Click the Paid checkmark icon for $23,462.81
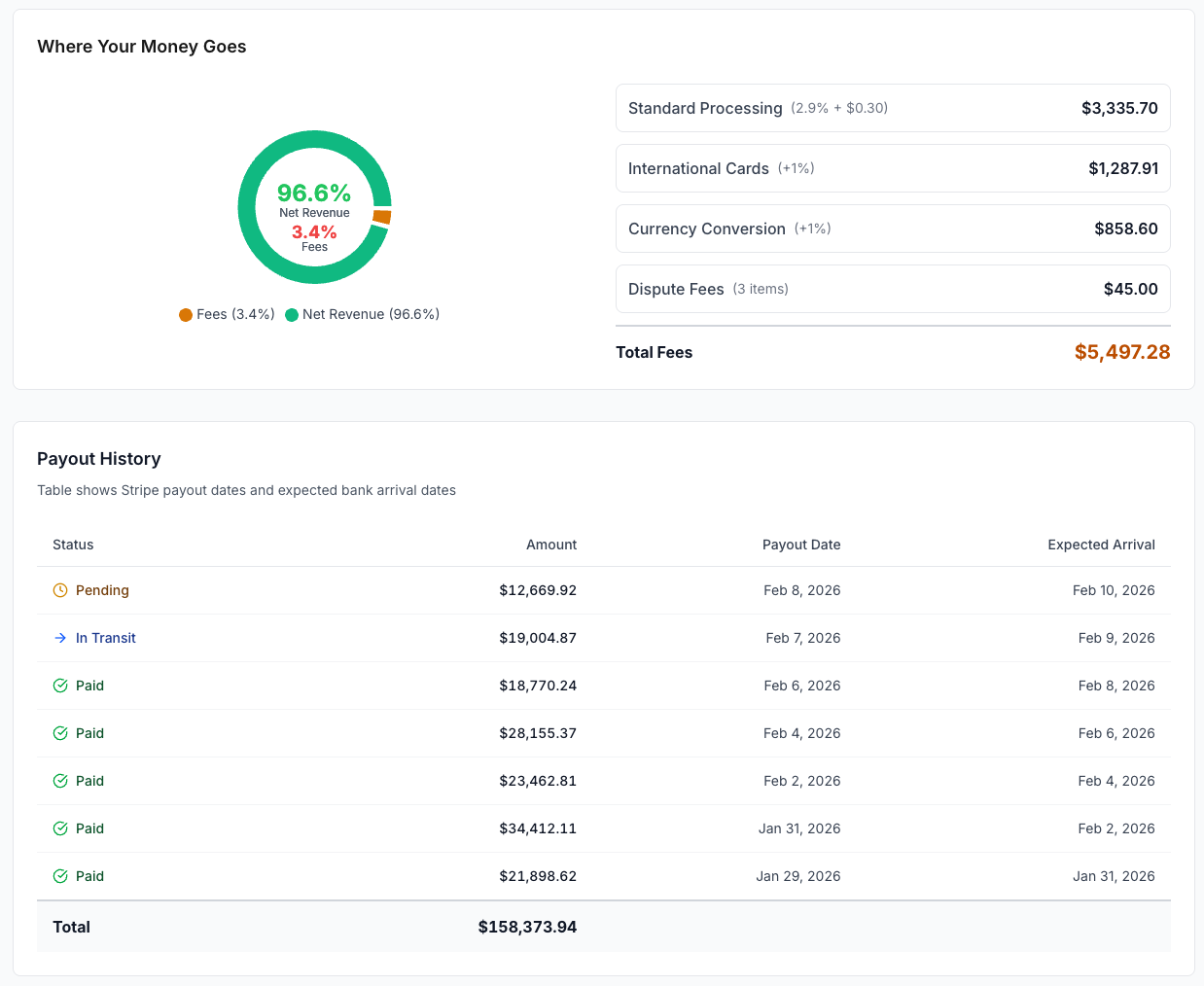Viewport: 1204px width, 986px height. coord(60,781)
